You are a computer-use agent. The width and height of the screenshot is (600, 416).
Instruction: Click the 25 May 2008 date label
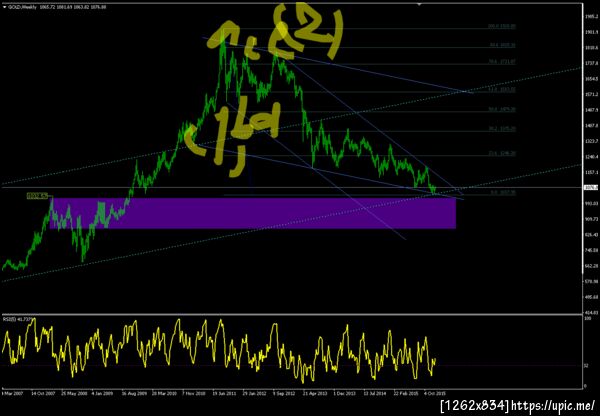tap(74, 393)
